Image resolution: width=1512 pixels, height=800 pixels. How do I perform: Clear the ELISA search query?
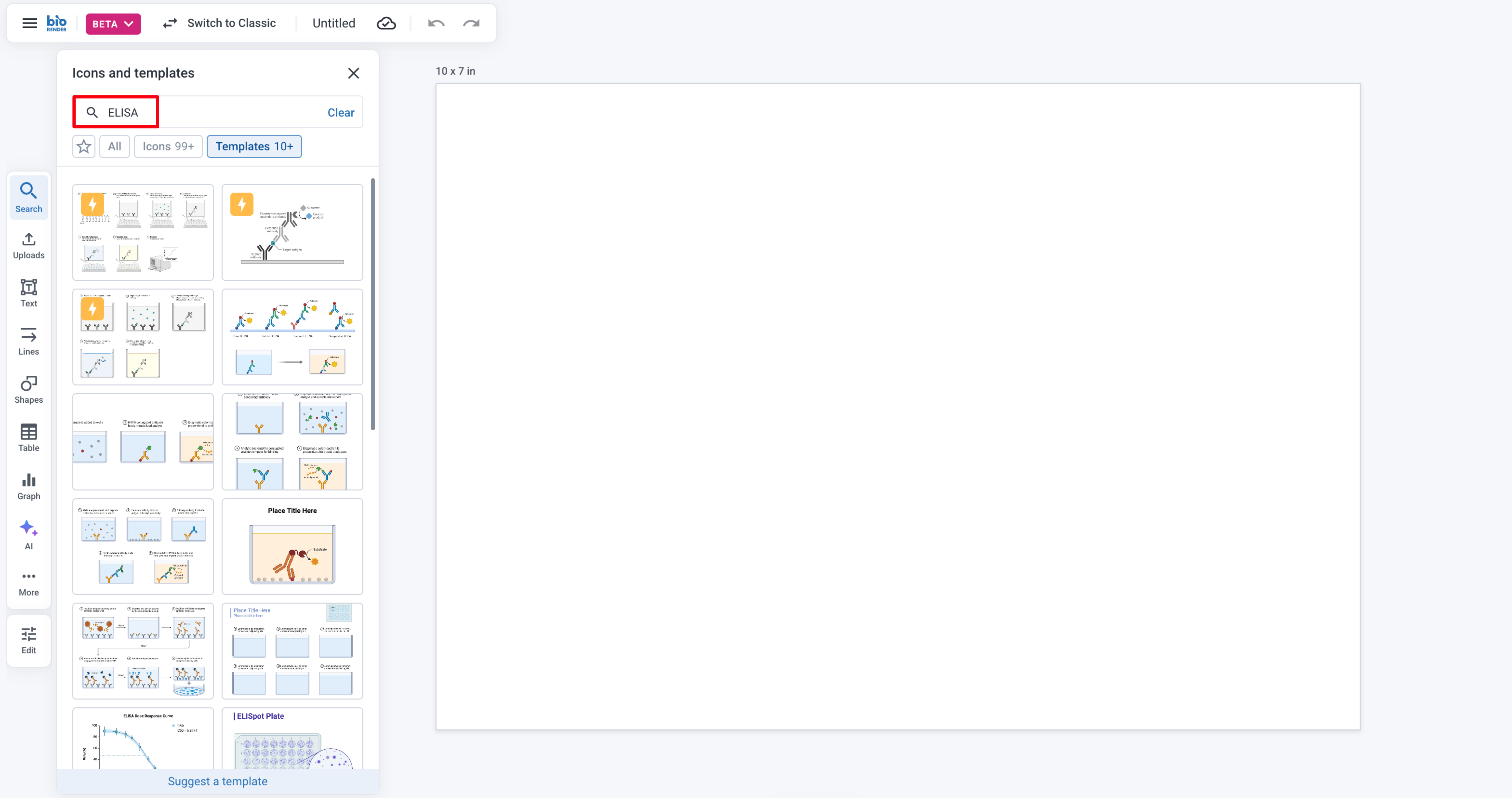click(340, 113)
